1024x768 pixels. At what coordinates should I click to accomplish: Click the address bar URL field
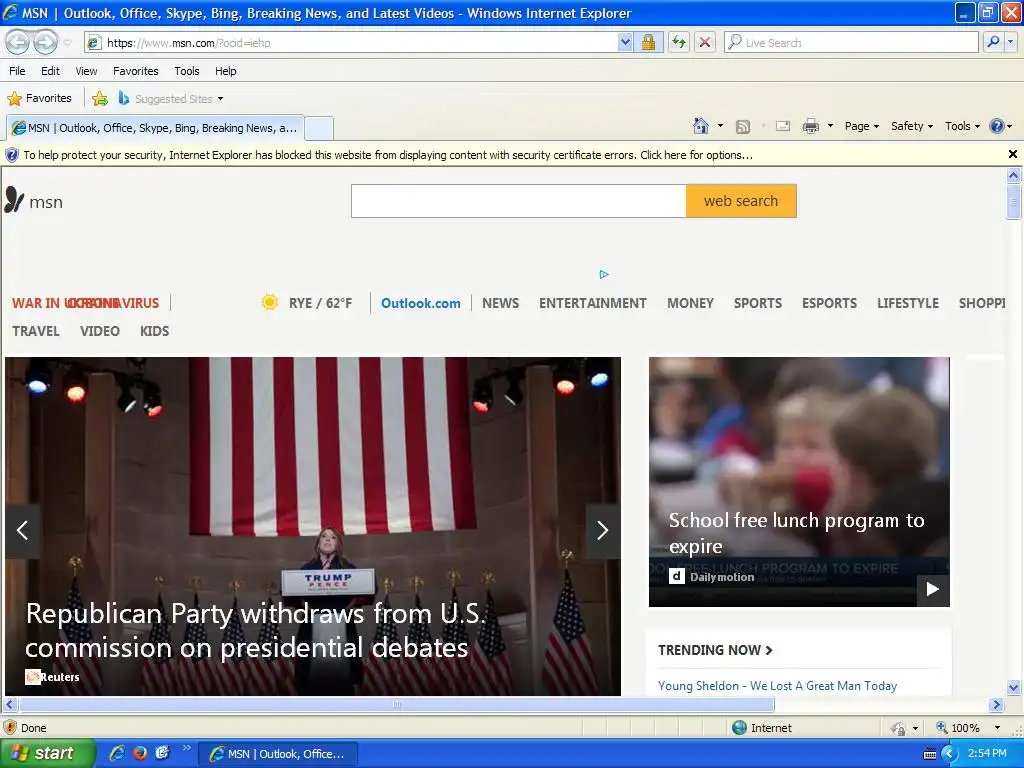[x=352, y=42]
